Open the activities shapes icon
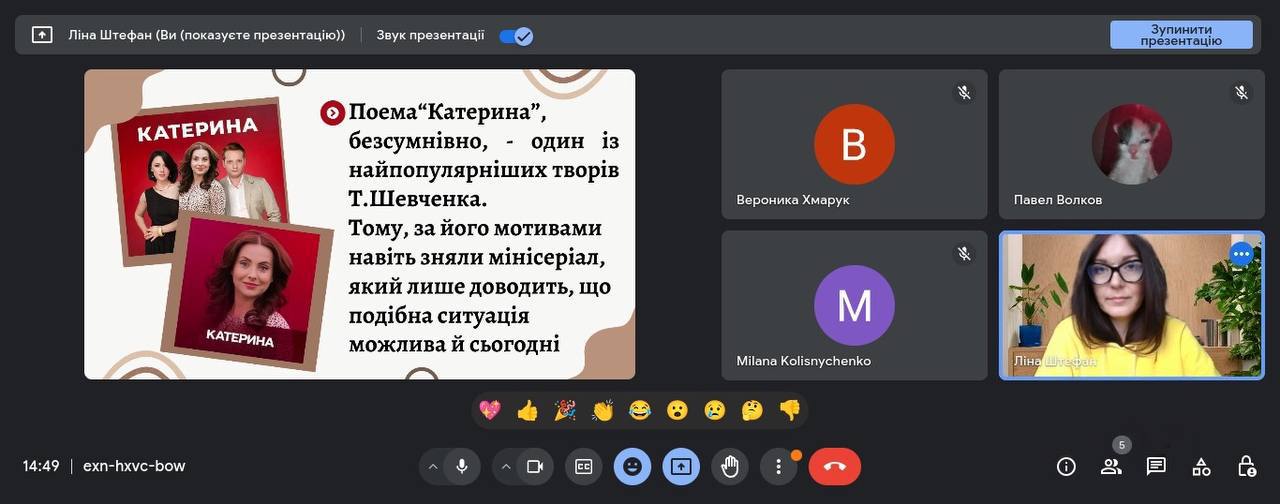This screenshot has height=504, width=1280. click(1201, 466)
